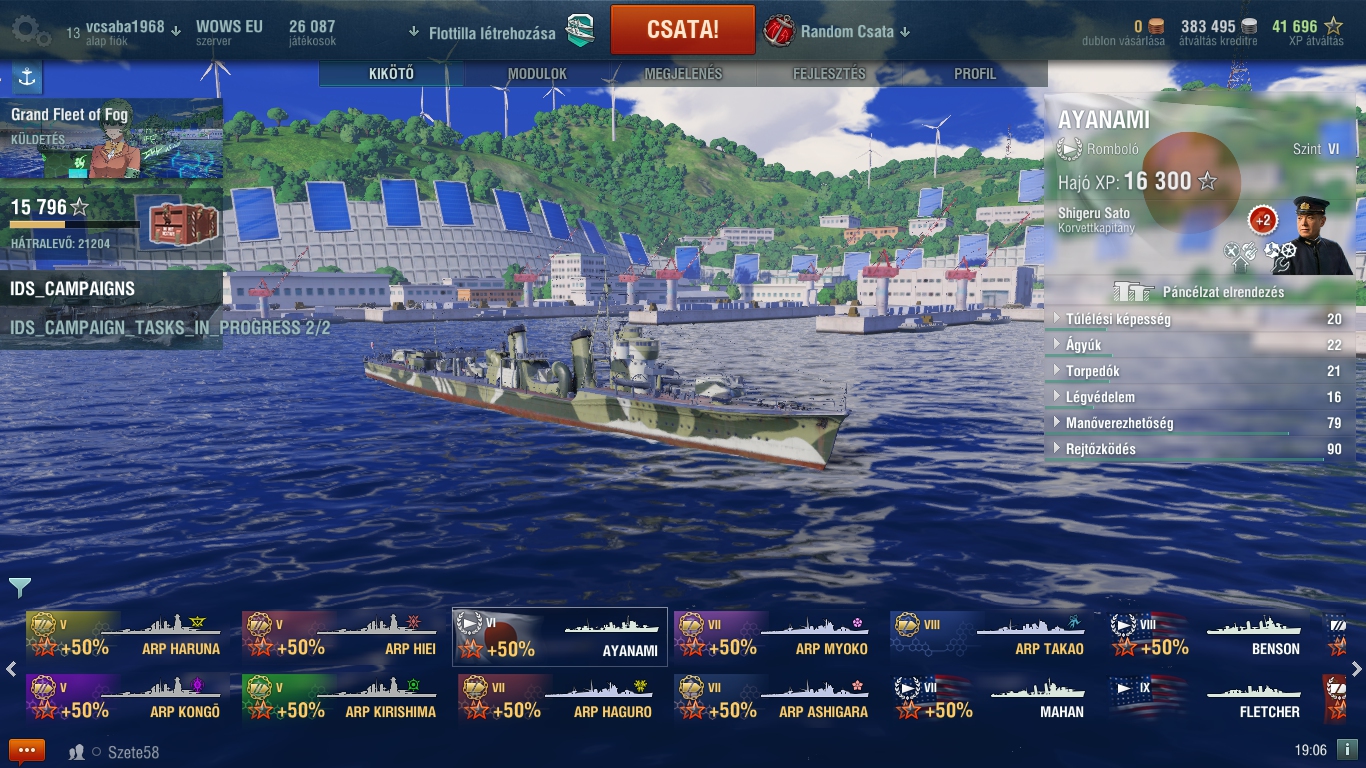Screen dimensions: 1366x768
Task: Switch to the MODULOK tab
Action: pyautogui.click(x=537, y=74)
